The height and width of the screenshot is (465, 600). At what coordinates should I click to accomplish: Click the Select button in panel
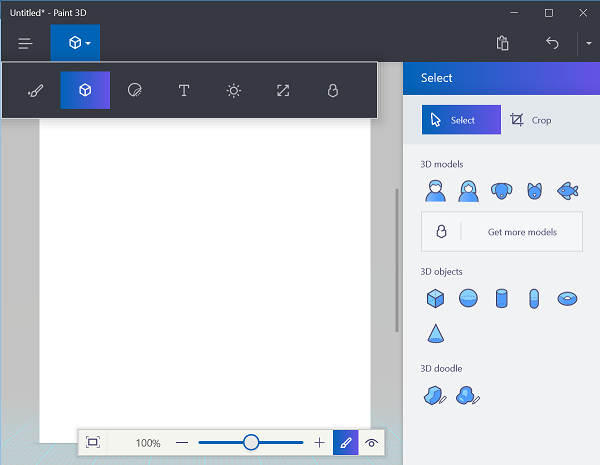tap(461, 120)
